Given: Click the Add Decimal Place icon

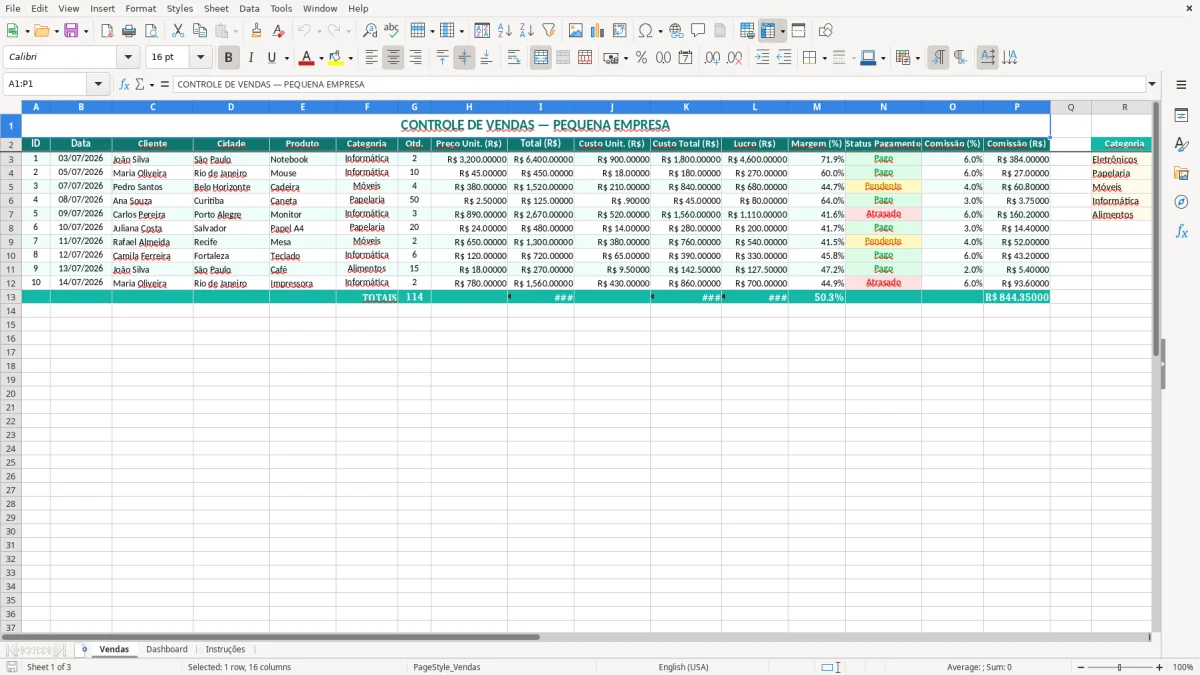Looking at the screenshot, I should click(712, 58).
